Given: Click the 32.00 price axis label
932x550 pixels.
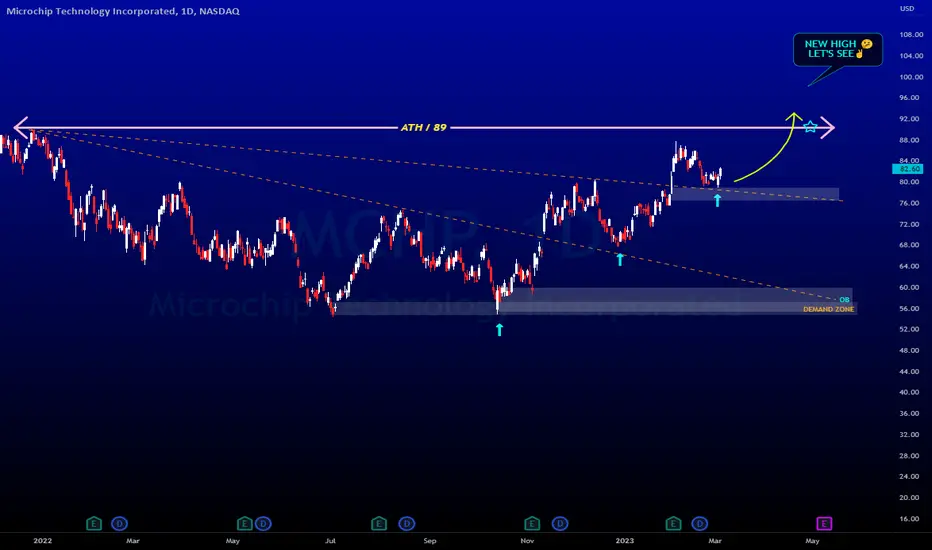Looking at the screenshot, I should pos(909,435).
